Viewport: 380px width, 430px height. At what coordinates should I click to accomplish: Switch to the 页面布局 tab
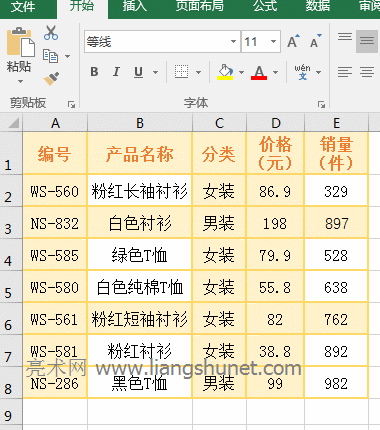[199, 6]
